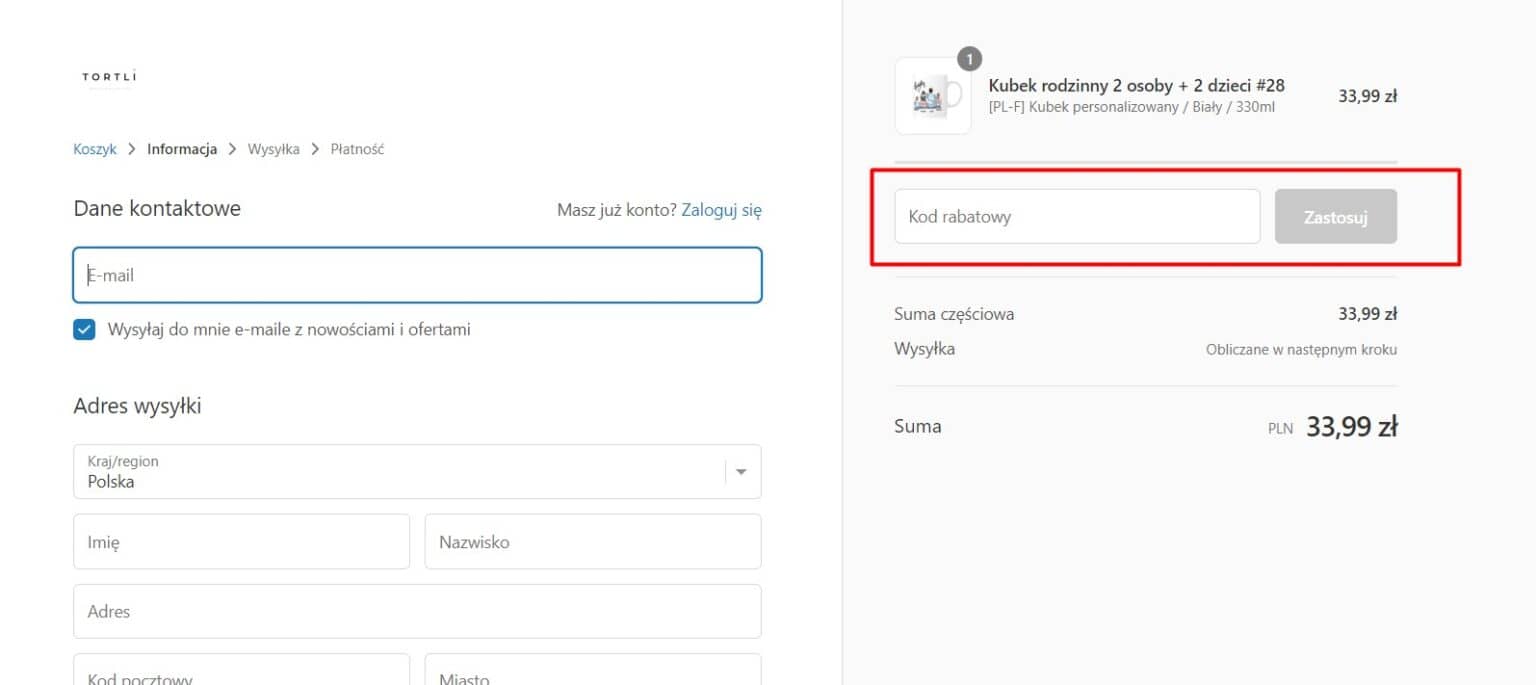Open the Płatność breadcrumb step
This screenshot has height=685, width=1536.
357,149
